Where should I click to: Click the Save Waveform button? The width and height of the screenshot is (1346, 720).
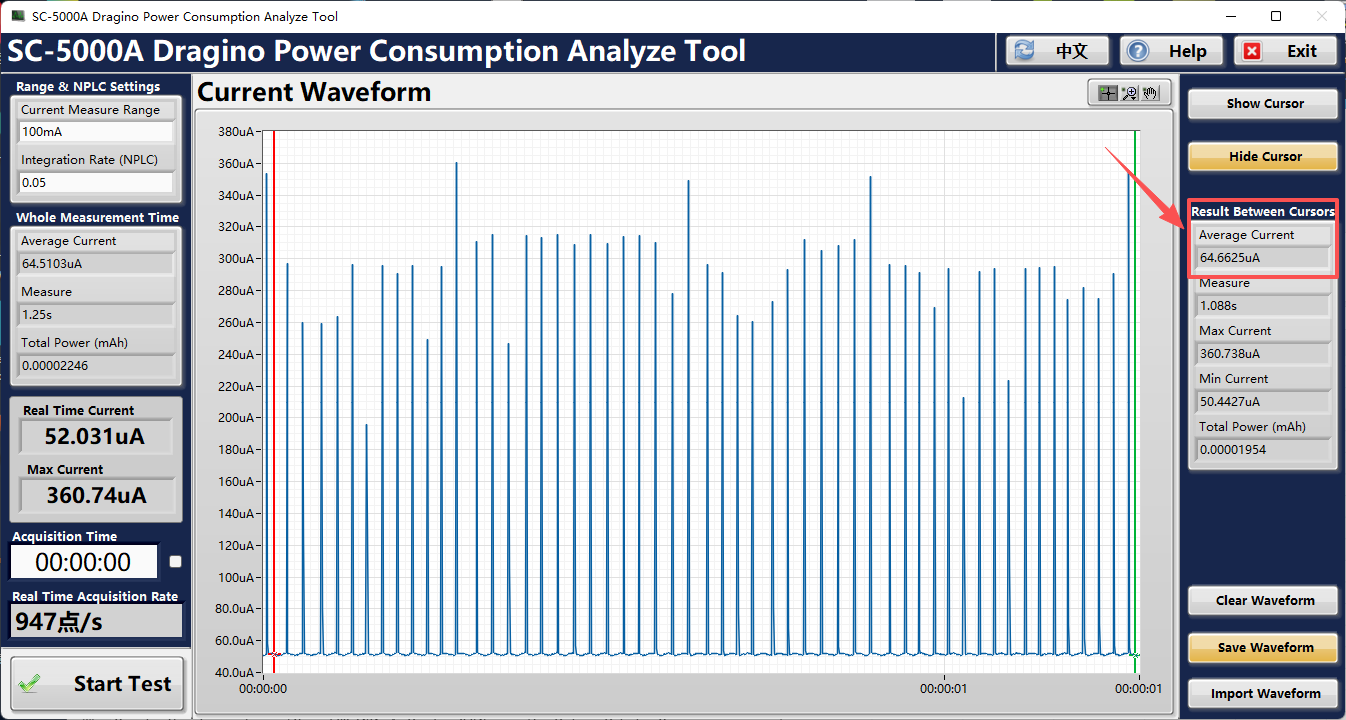pos(1262,648)
